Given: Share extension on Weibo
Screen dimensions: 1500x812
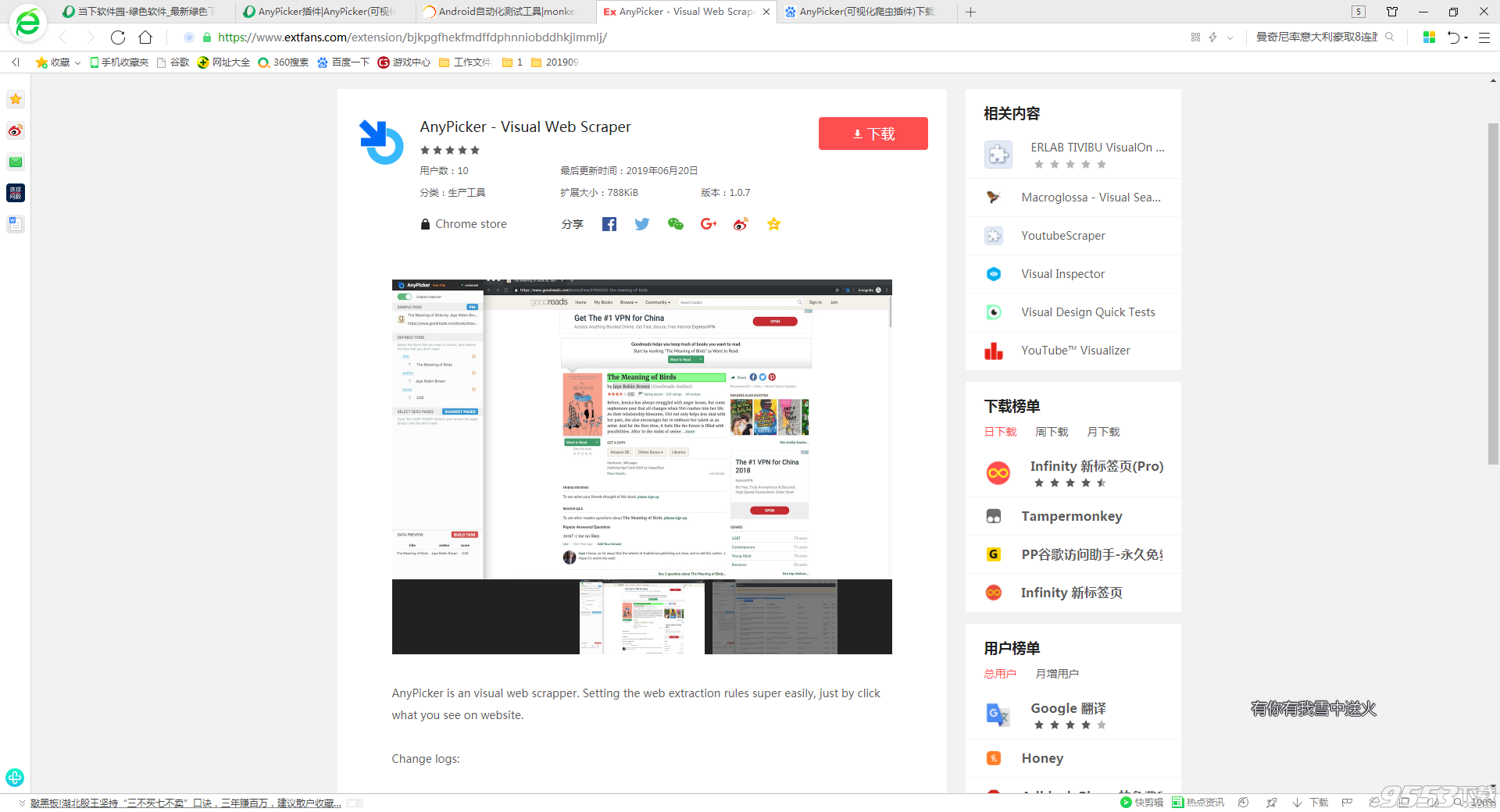Looking at the screenshot, I should [x=741, y=224].
